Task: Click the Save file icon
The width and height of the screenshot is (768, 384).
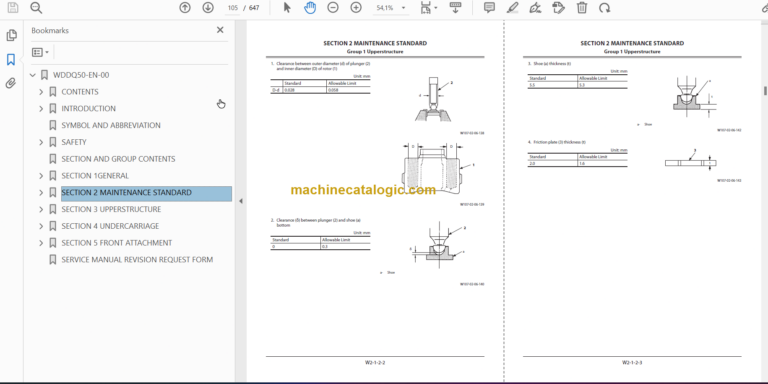Action: [13, 7]
